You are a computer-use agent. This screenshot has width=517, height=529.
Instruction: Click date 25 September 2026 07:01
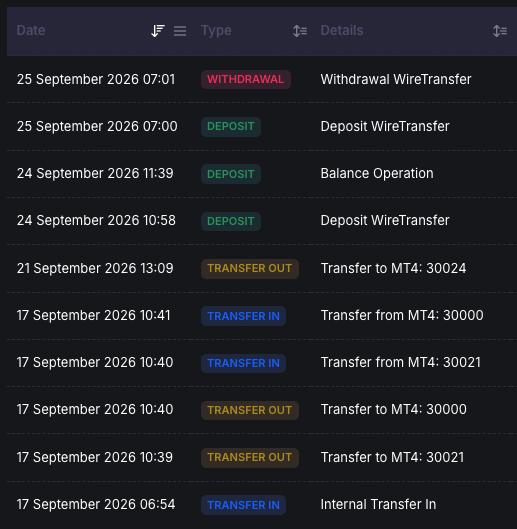coord(96,80)
